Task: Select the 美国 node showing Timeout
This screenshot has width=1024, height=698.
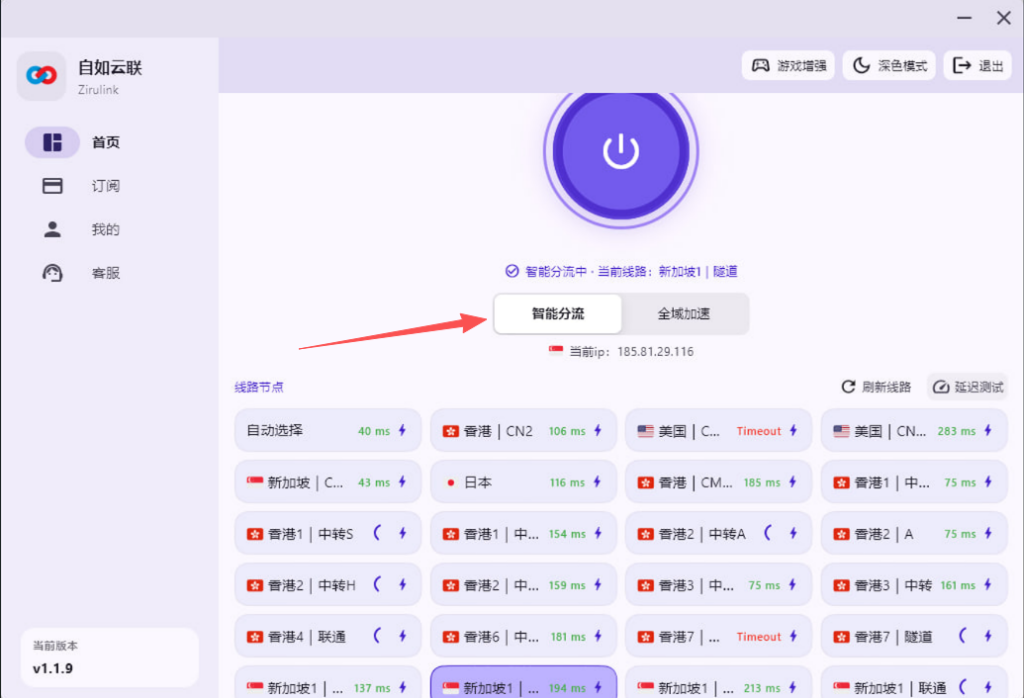Action: tap(718, 430)
